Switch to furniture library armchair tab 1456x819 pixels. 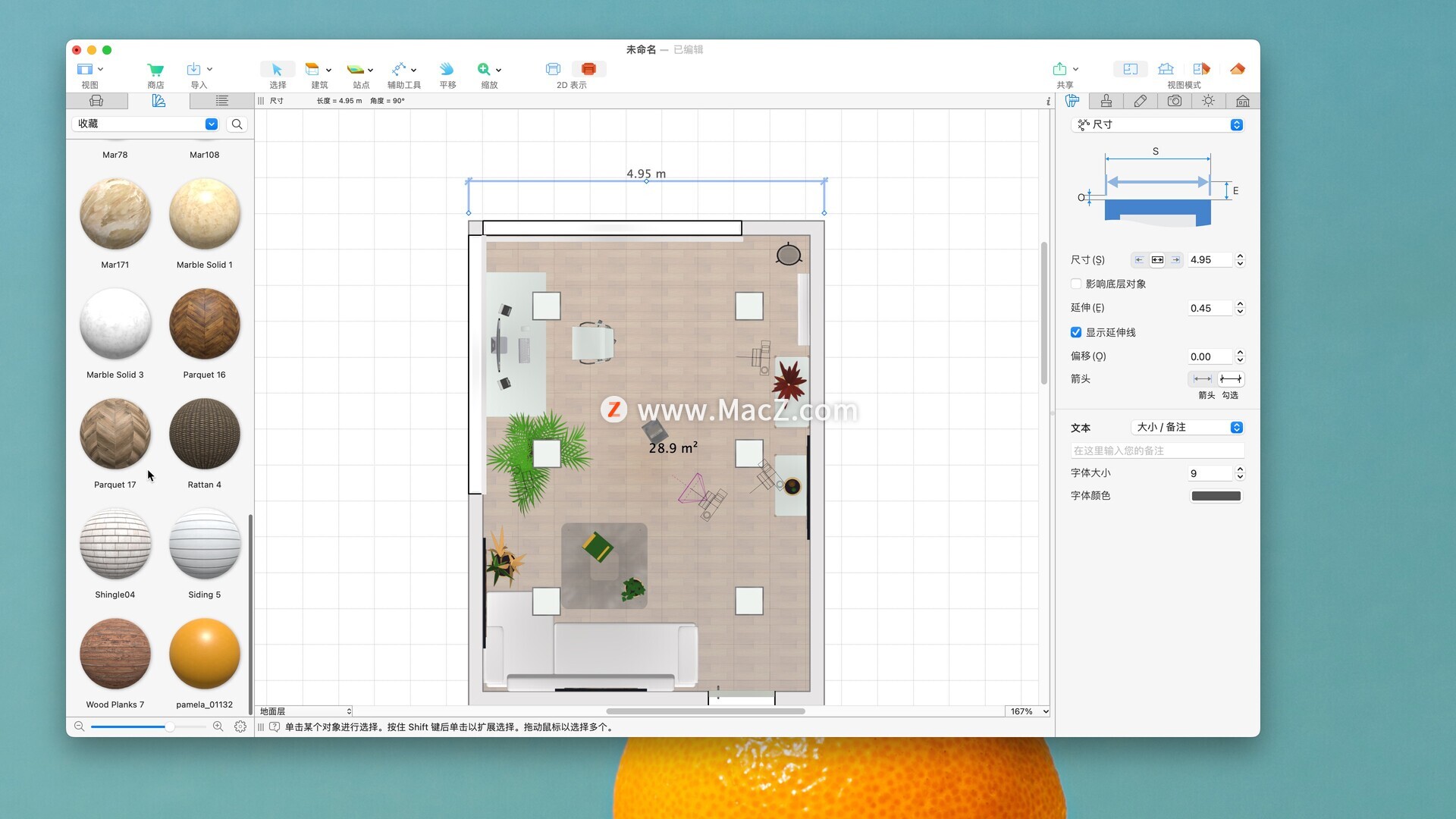coord(96,101)
